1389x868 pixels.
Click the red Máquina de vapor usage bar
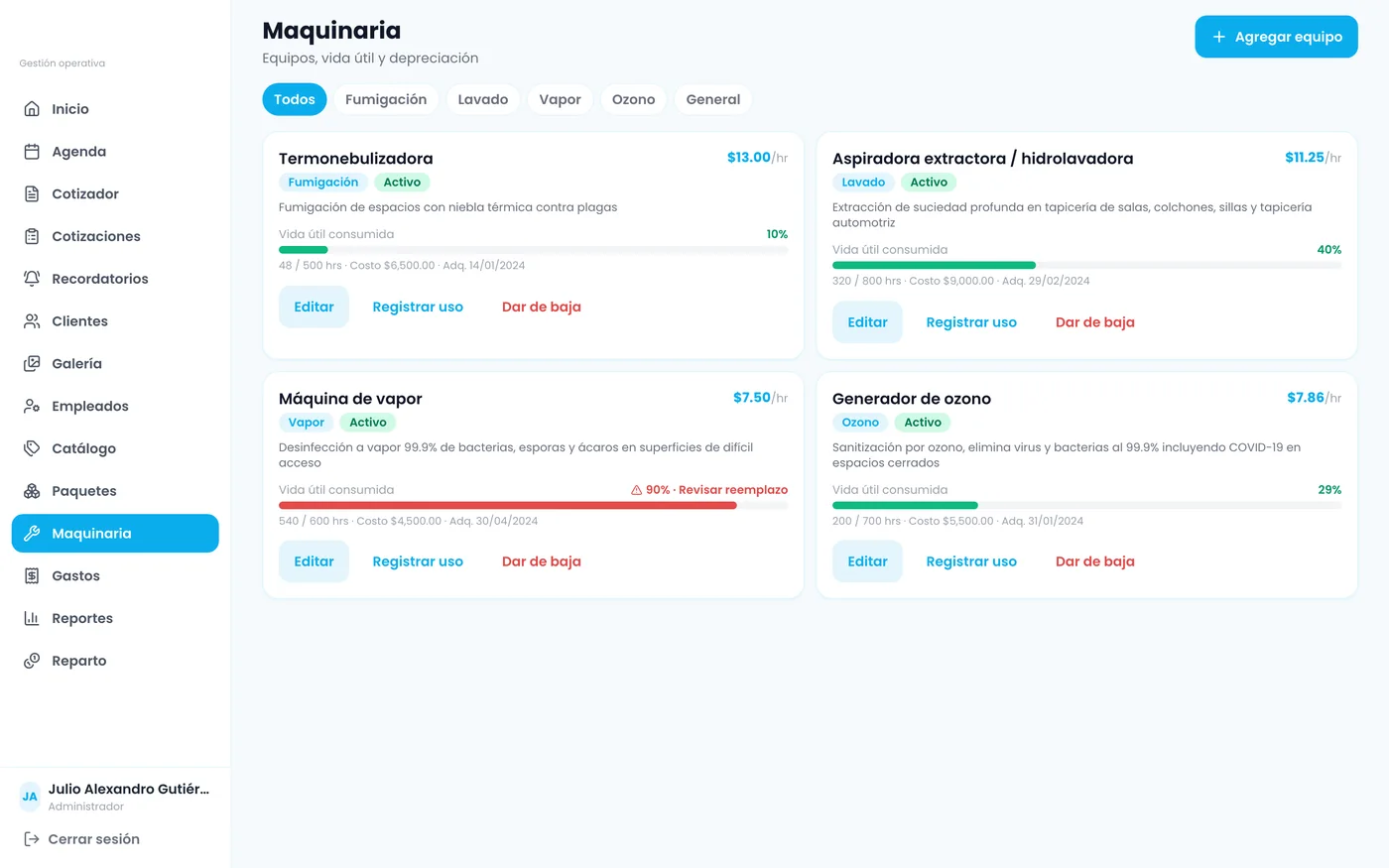[508, 506]
